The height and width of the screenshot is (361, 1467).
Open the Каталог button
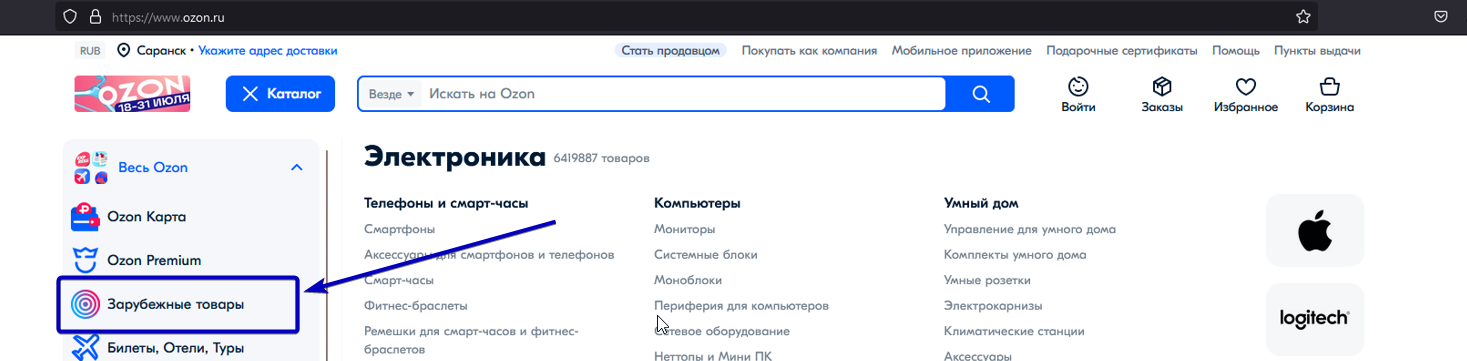(x=280, y=94)
